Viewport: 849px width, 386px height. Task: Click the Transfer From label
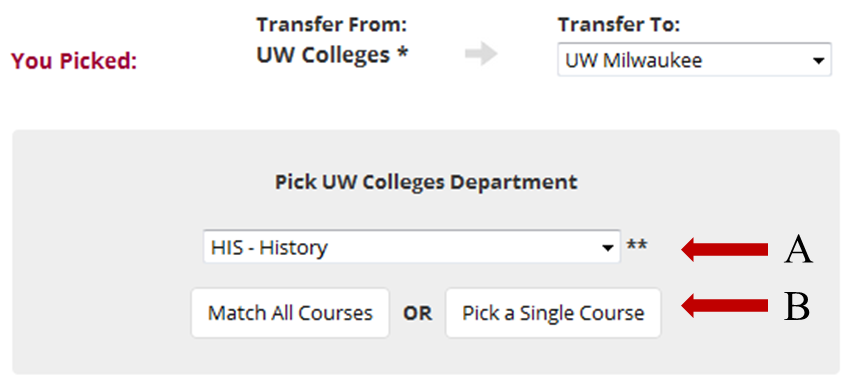331,24
